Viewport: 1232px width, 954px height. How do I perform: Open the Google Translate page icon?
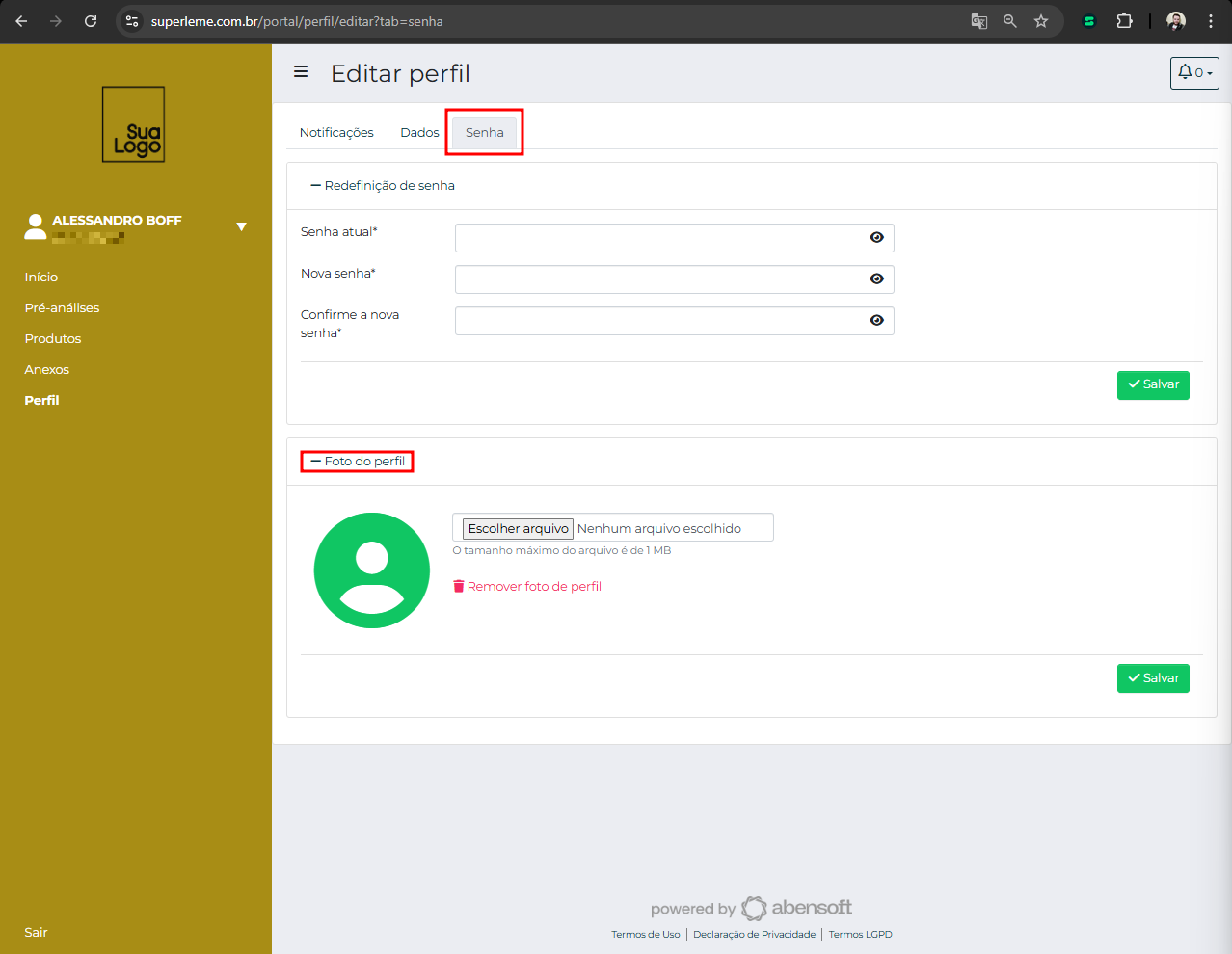pyautogui.click(x=979, y=21)
